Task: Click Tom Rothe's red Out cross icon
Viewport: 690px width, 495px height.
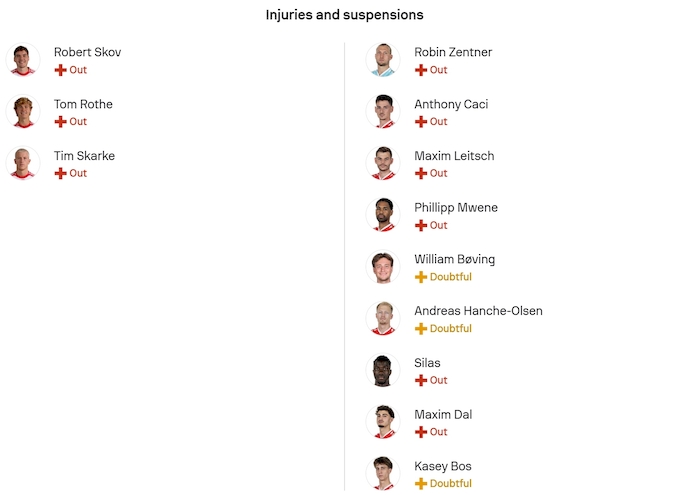Action: click(60, 122)
